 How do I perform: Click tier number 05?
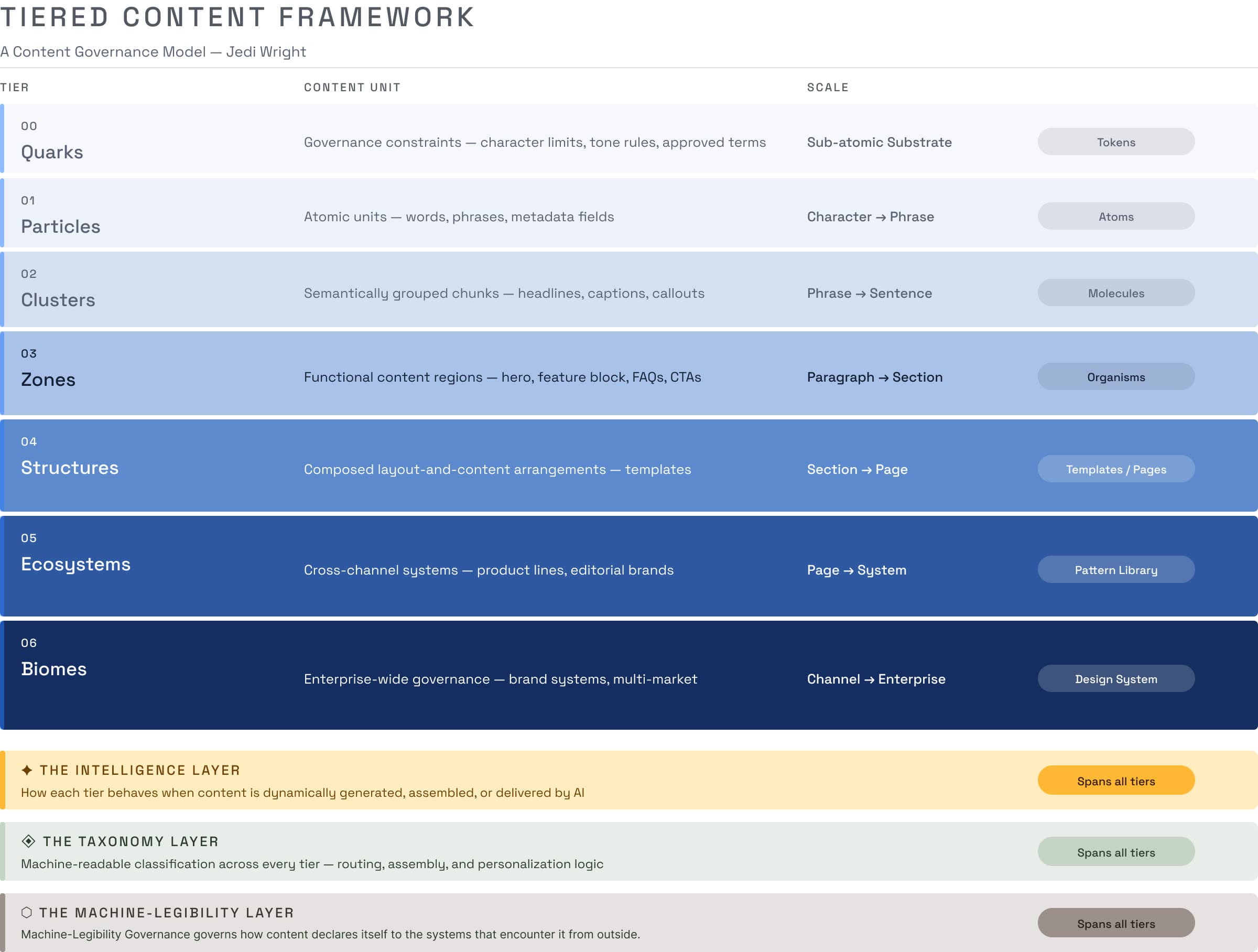pos(29,538)
